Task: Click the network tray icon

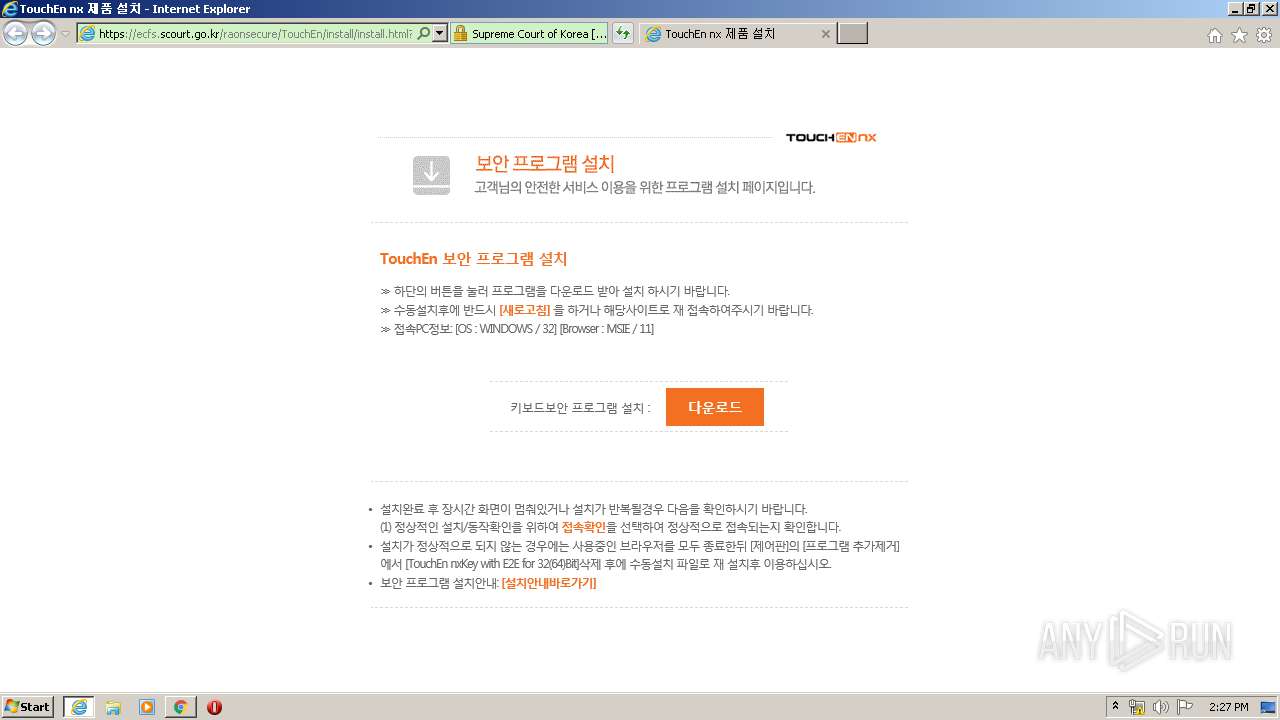Action: [x=1137, y=707]
